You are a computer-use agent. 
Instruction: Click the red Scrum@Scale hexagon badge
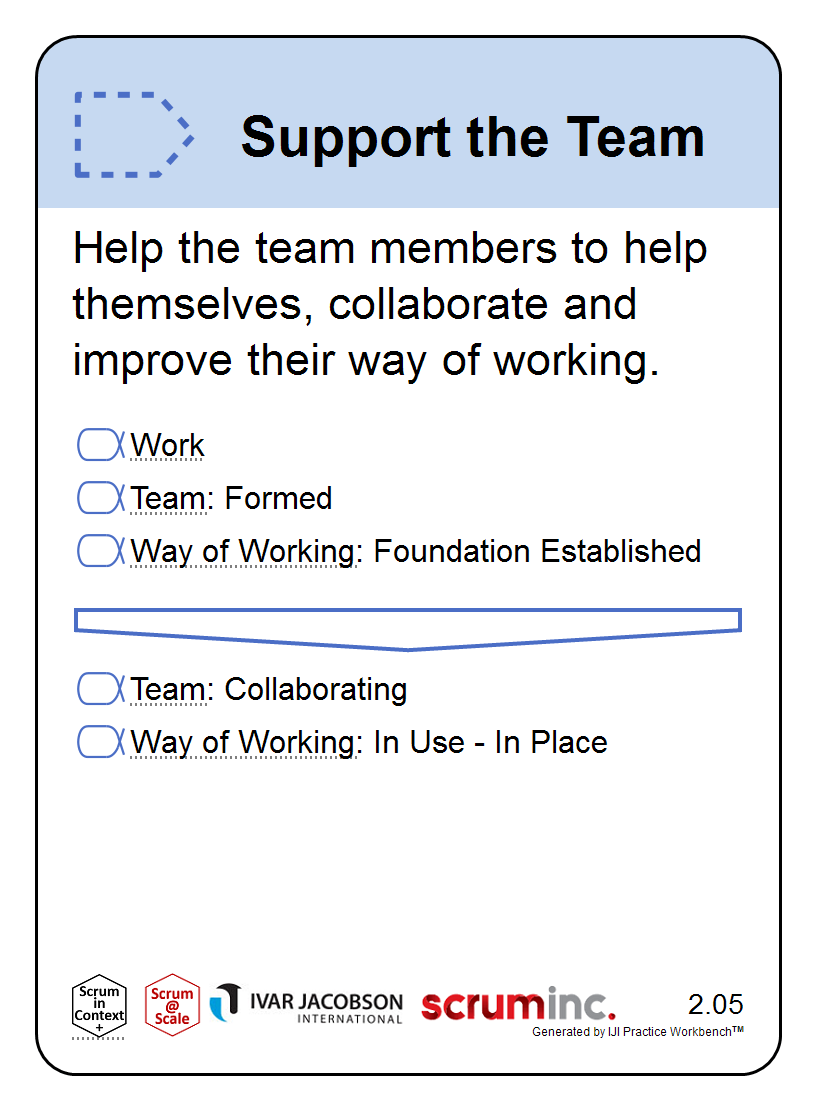click(172, 1005)
